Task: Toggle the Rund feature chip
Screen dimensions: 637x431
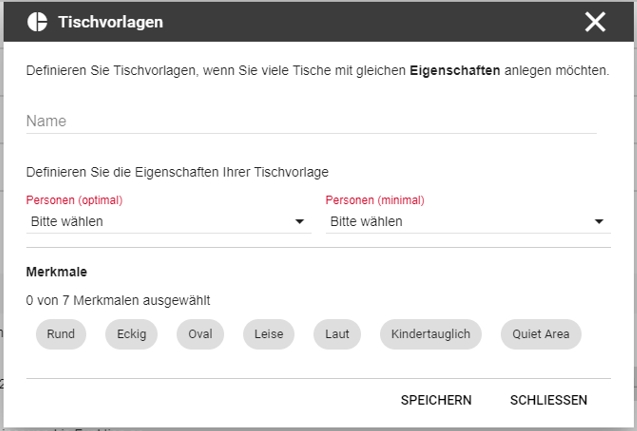Action: tap(61, 334)
